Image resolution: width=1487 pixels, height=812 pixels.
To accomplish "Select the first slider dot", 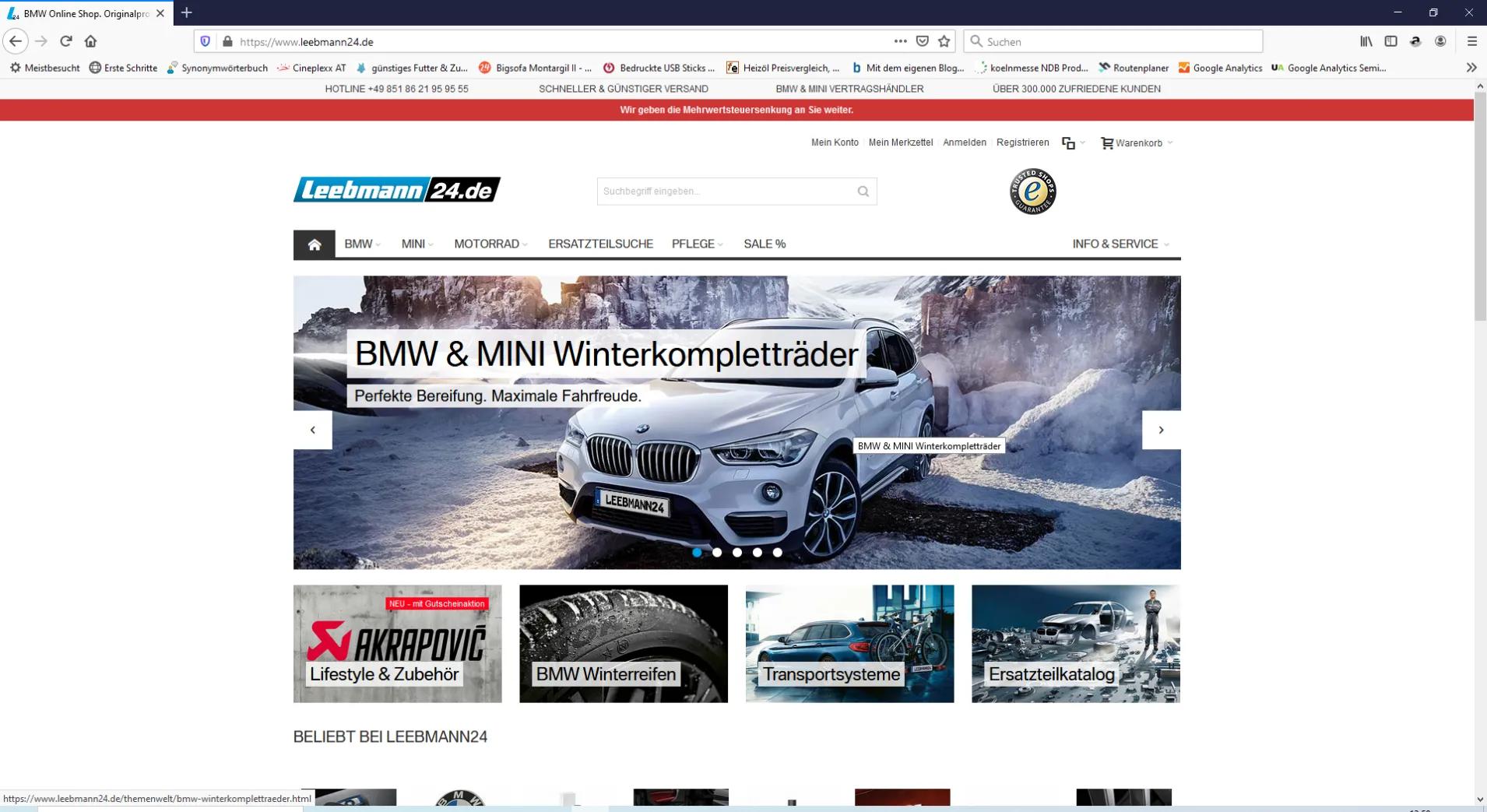I will (697, 552).
